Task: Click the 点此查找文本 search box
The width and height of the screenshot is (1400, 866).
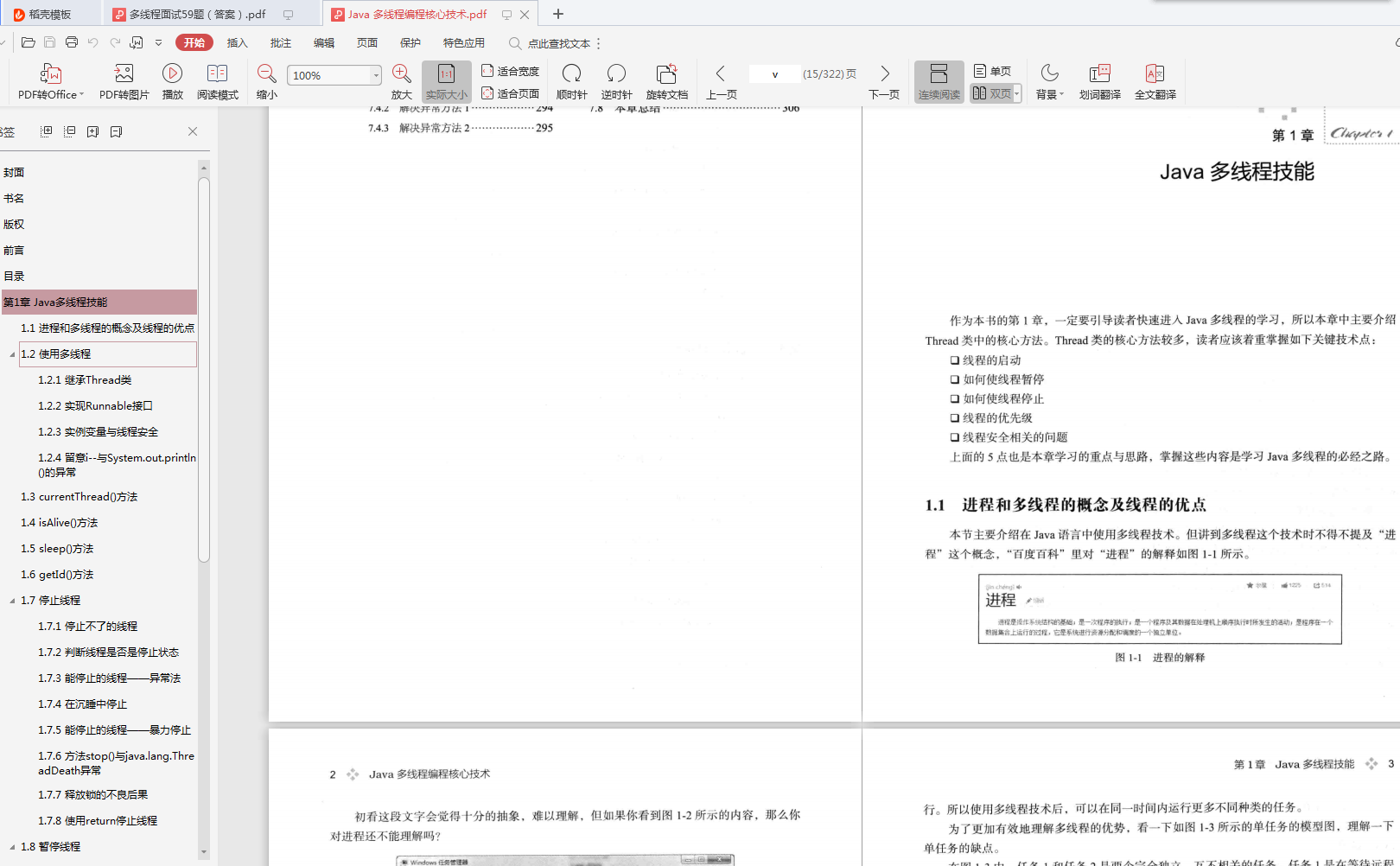Action: 550,43
